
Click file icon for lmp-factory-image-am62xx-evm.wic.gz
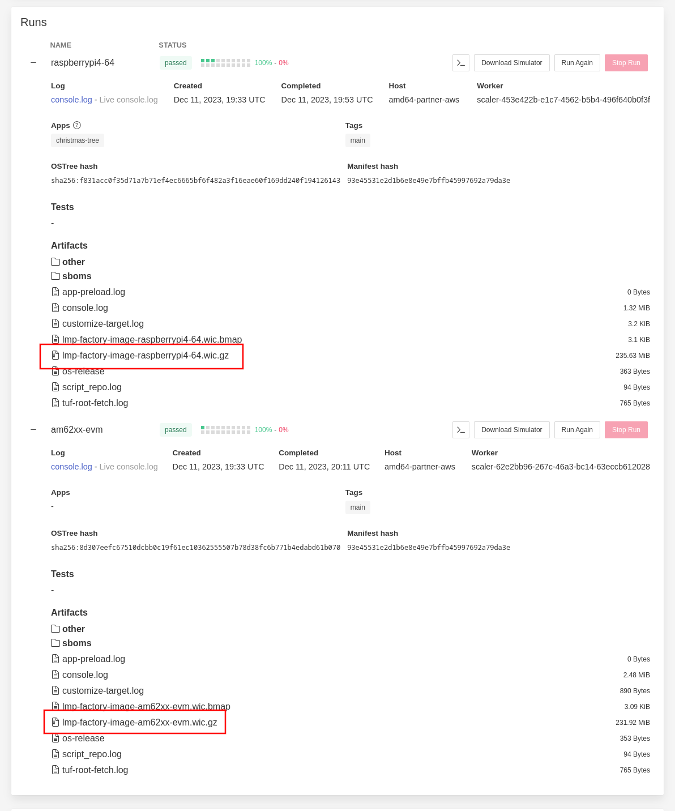(x=56, y=722)
